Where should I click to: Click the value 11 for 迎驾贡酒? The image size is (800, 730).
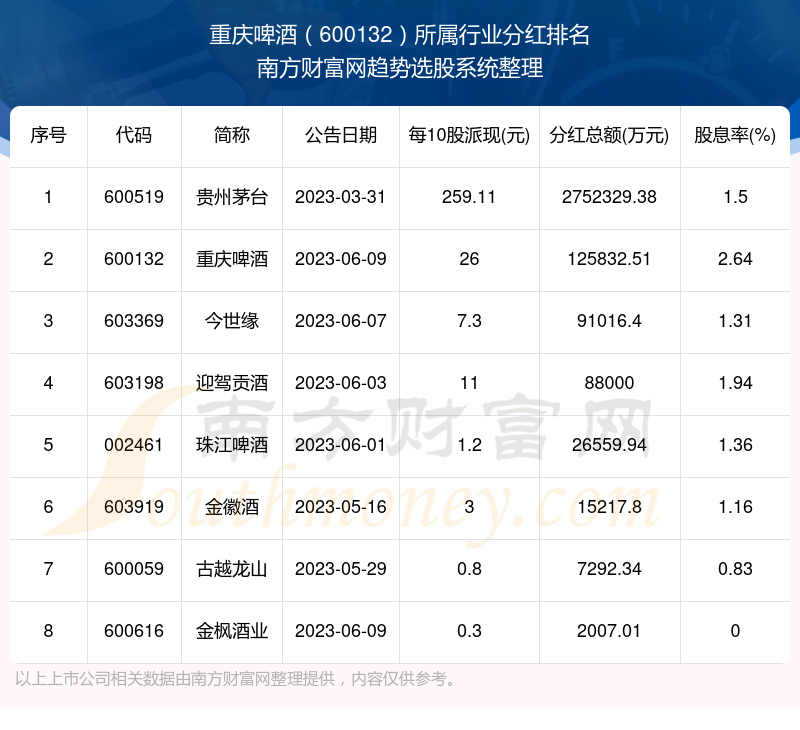click(469, 383)
